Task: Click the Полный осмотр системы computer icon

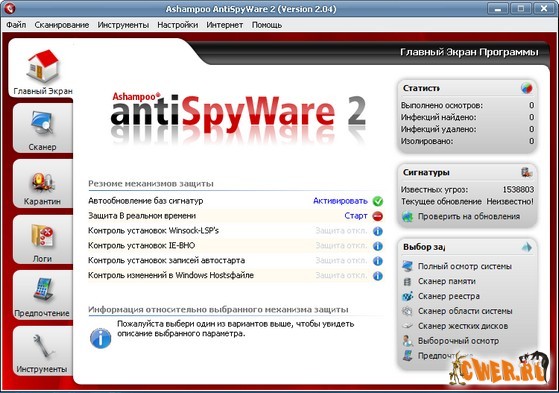Action: tap(407, 266)
